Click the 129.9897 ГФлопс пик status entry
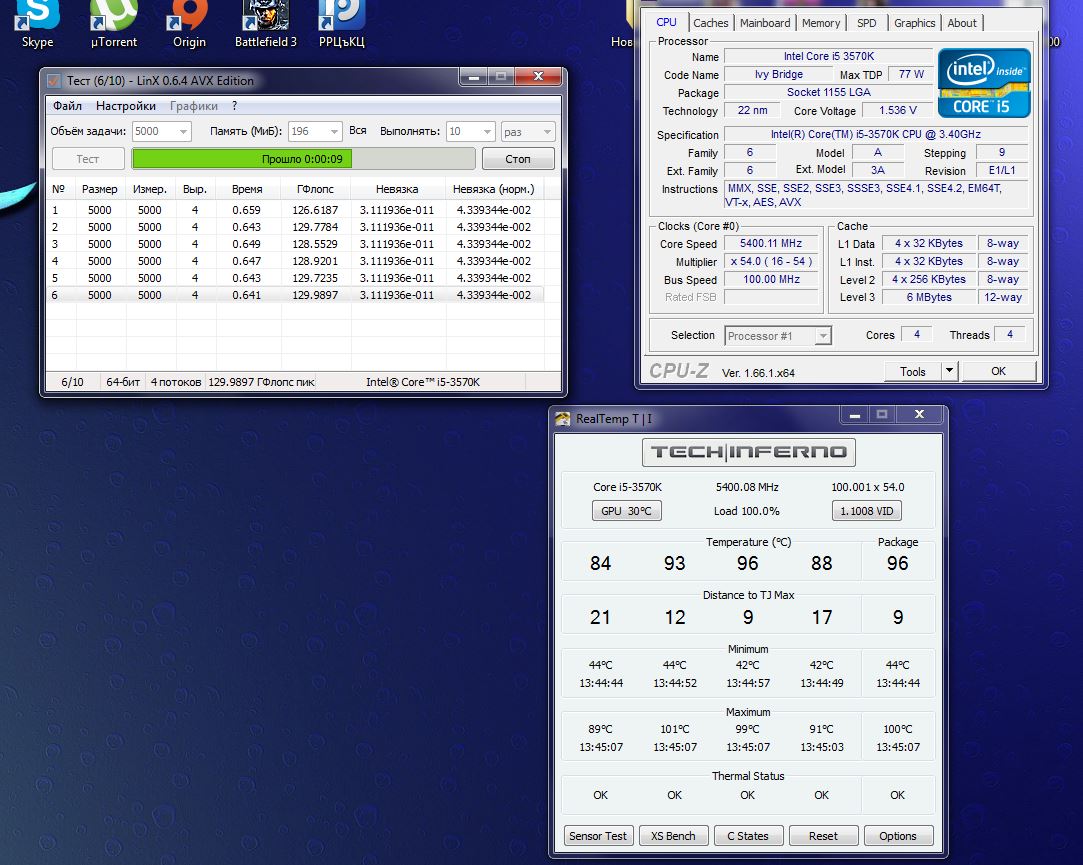The height and width of the screenshot is (865, 1083). click(x=261, y=382)
